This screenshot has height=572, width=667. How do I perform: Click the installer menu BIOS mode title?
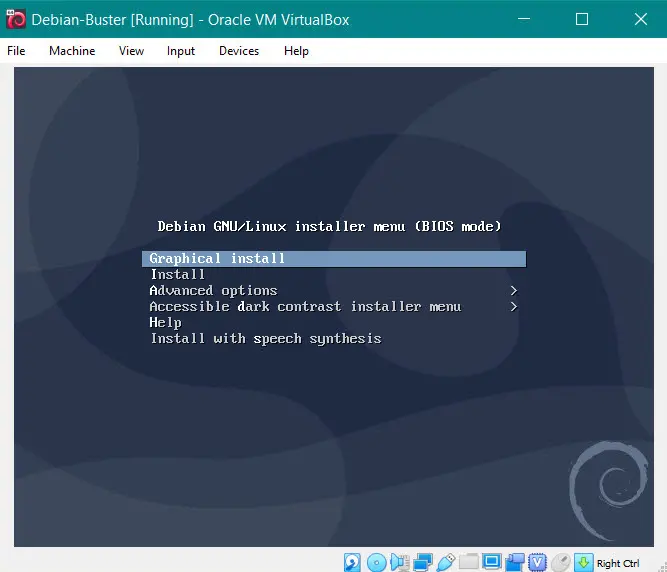(x=330, y=226)
